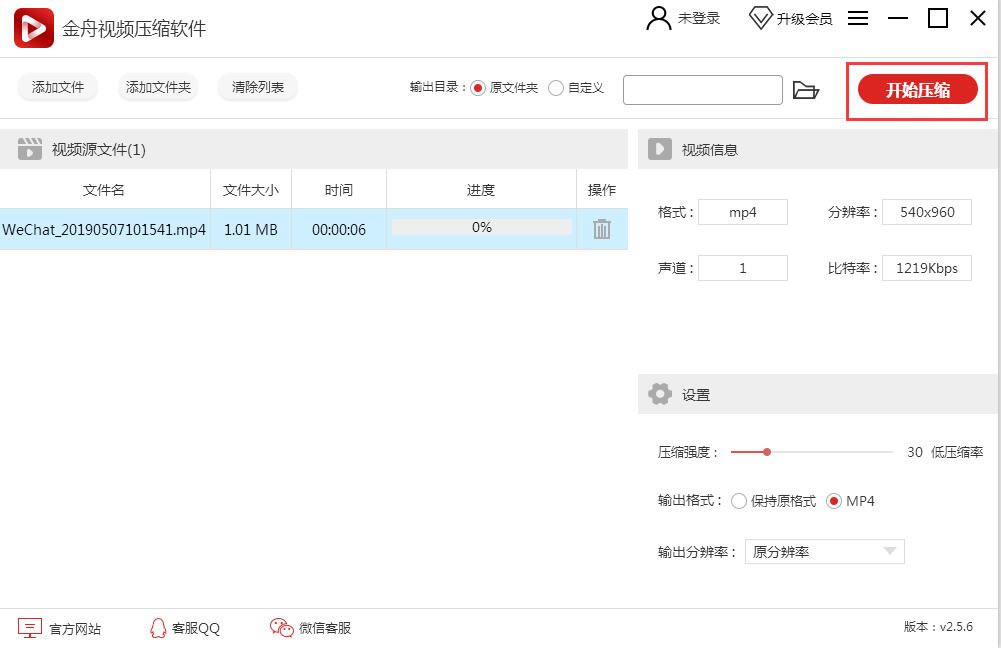Open the hamburger menu
1001x648 pixels.
pyautogui.click(x=858, y=17)
